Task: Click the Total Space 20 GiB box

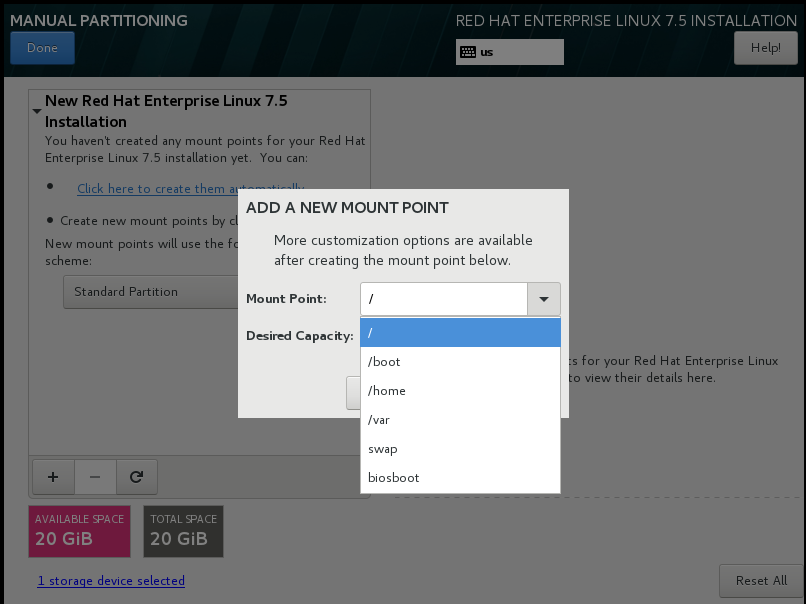Action: 184,532
